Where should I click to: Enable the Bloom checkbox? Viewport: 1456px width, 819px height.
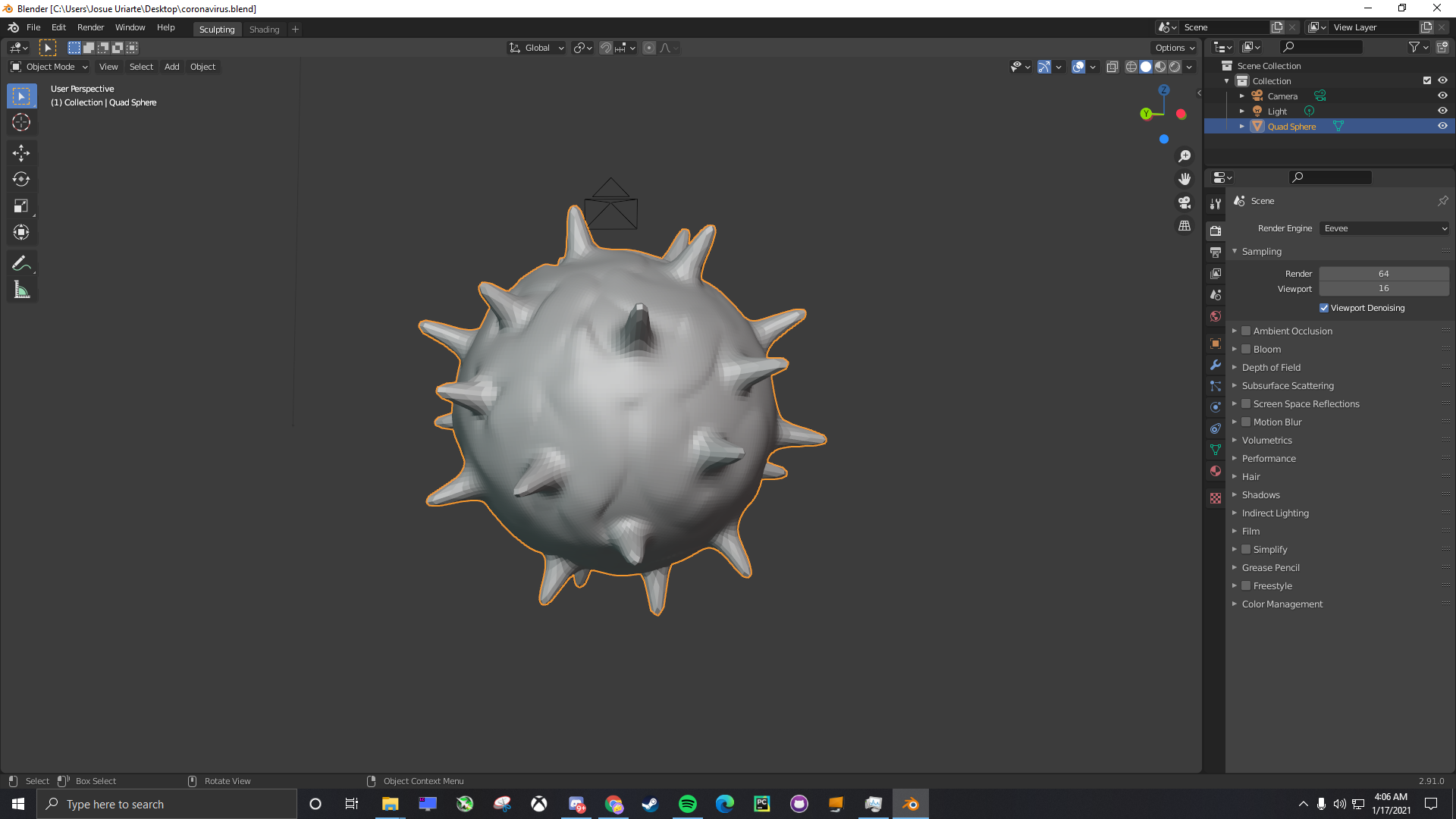[1246, 350]
